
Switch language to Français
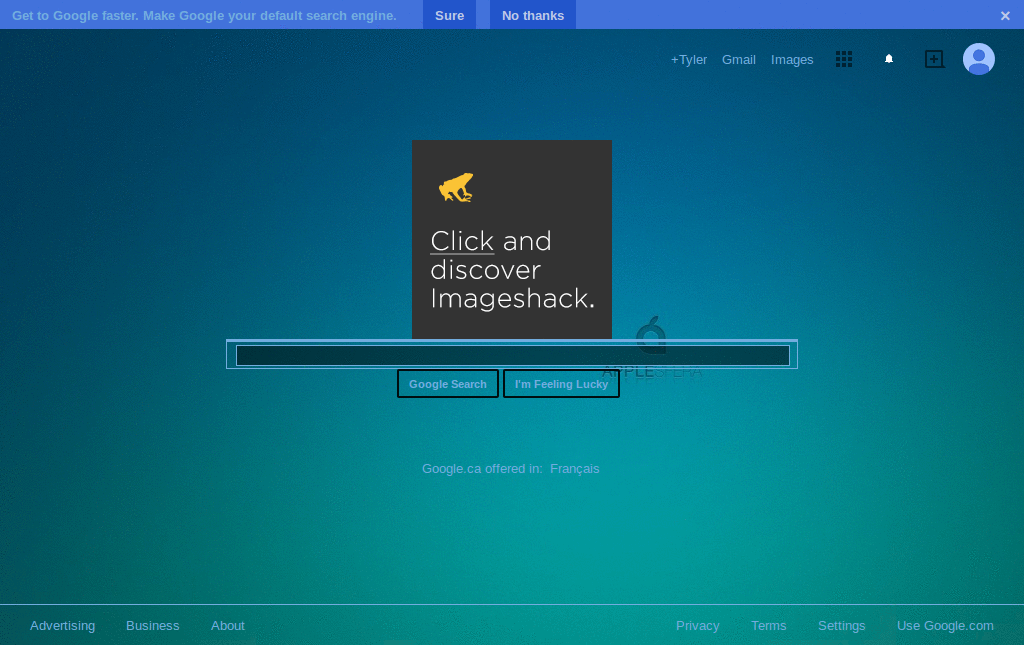pyautogui.click(x=575, y=469)
